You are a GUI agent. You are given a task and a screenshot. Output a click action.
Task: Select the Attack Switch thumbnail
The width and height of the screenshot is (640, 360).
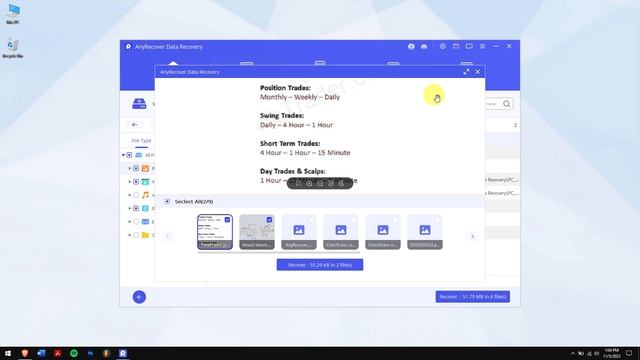tap(257, 232)
